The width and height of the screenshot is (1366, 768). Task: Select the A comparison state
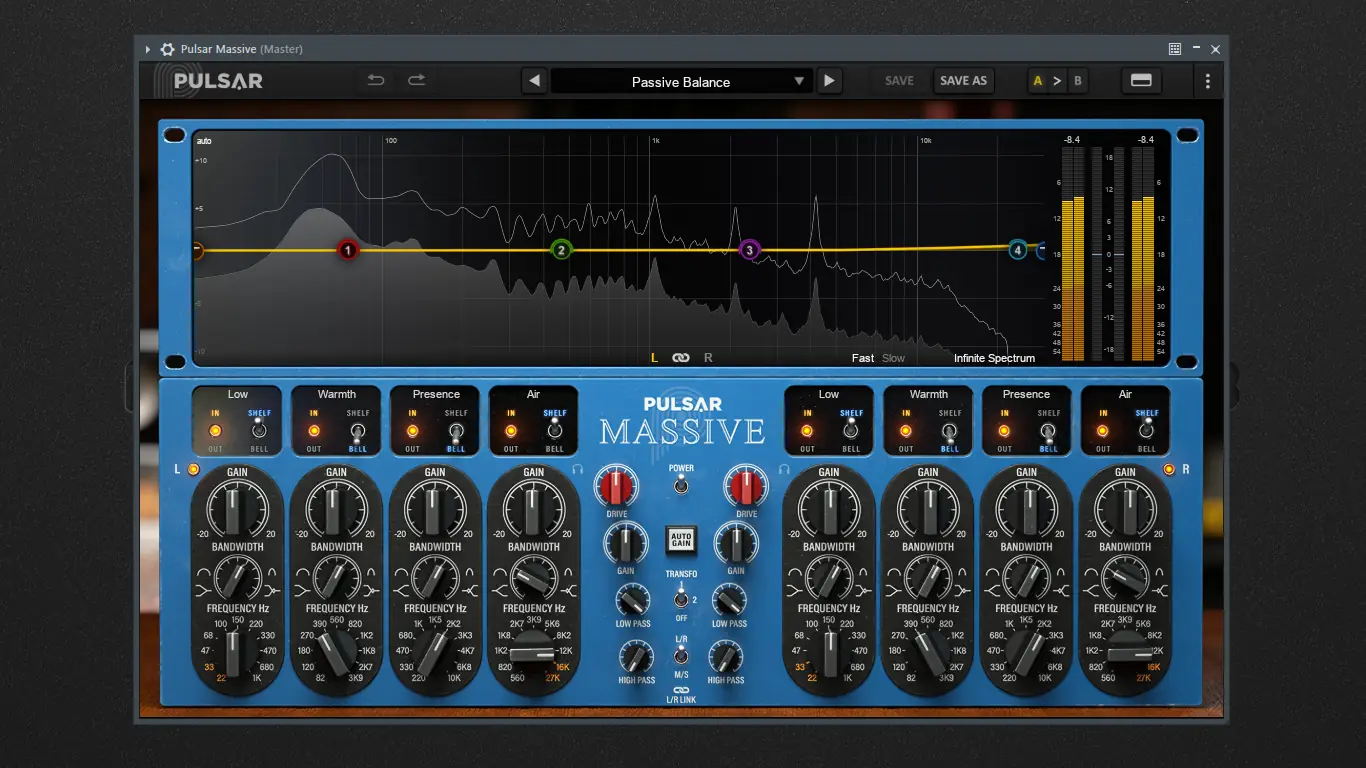[x=1038, y=81]
